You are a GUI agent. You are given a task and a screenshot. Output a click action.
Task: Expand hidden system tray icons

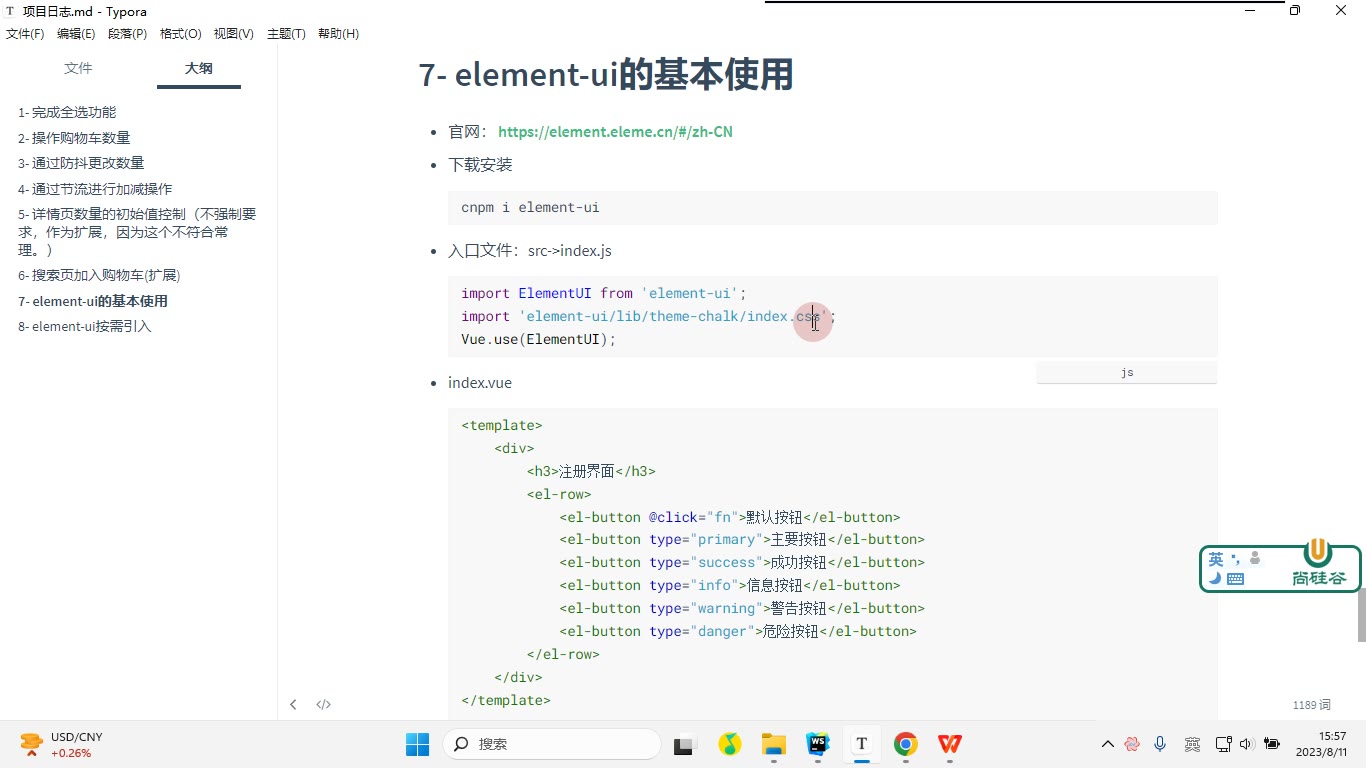1107,744
